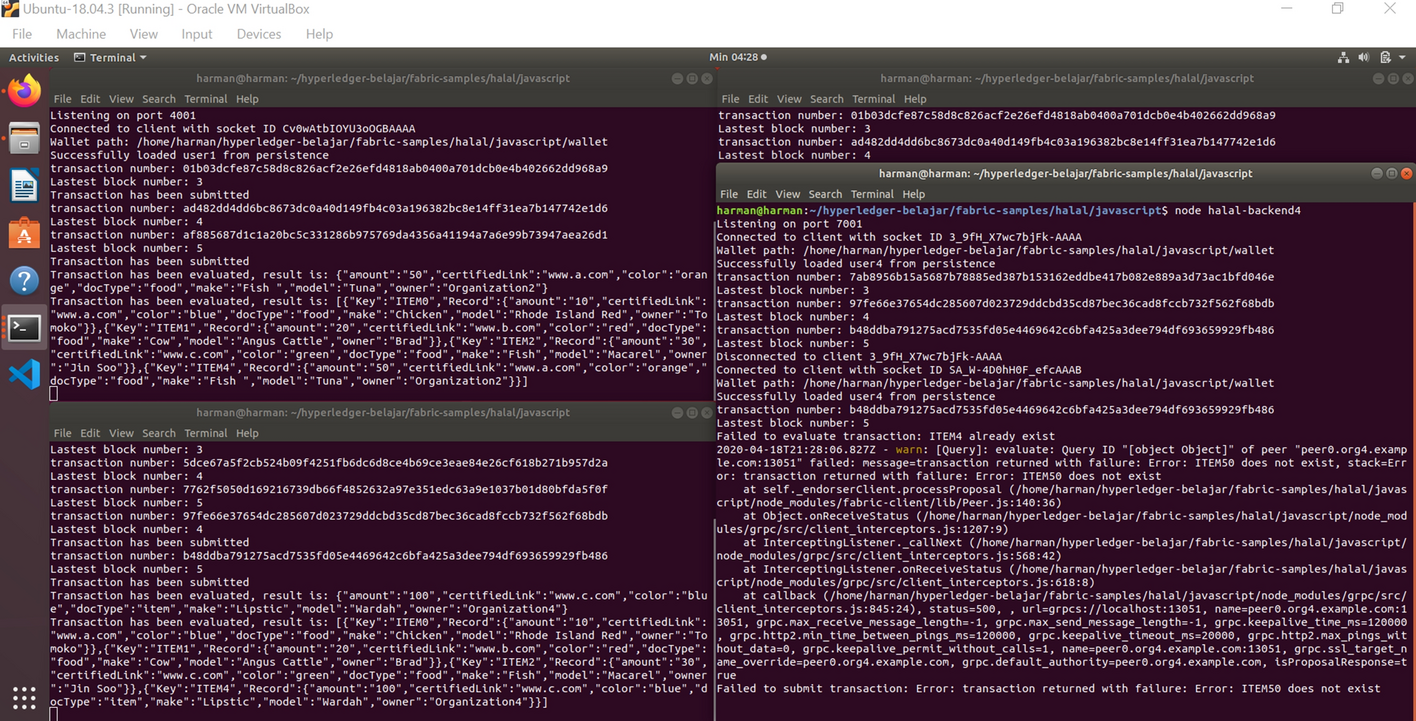Click 'node halal-backend4' command text
The width and height of the screenshot is (1416, 721).
(1238, 211)
